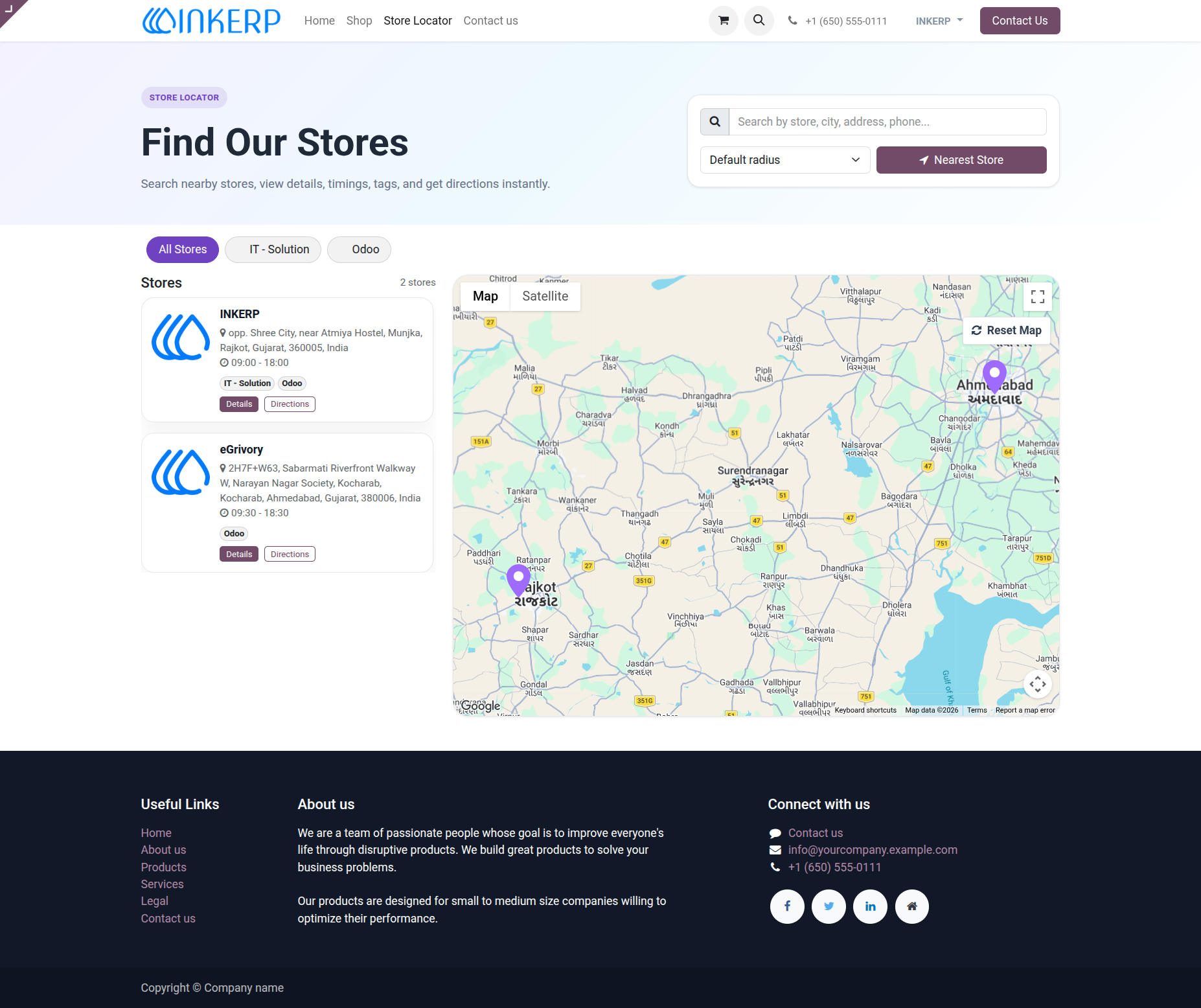Open footer Home link
1201x1008 pixels.
click(156, 833)
